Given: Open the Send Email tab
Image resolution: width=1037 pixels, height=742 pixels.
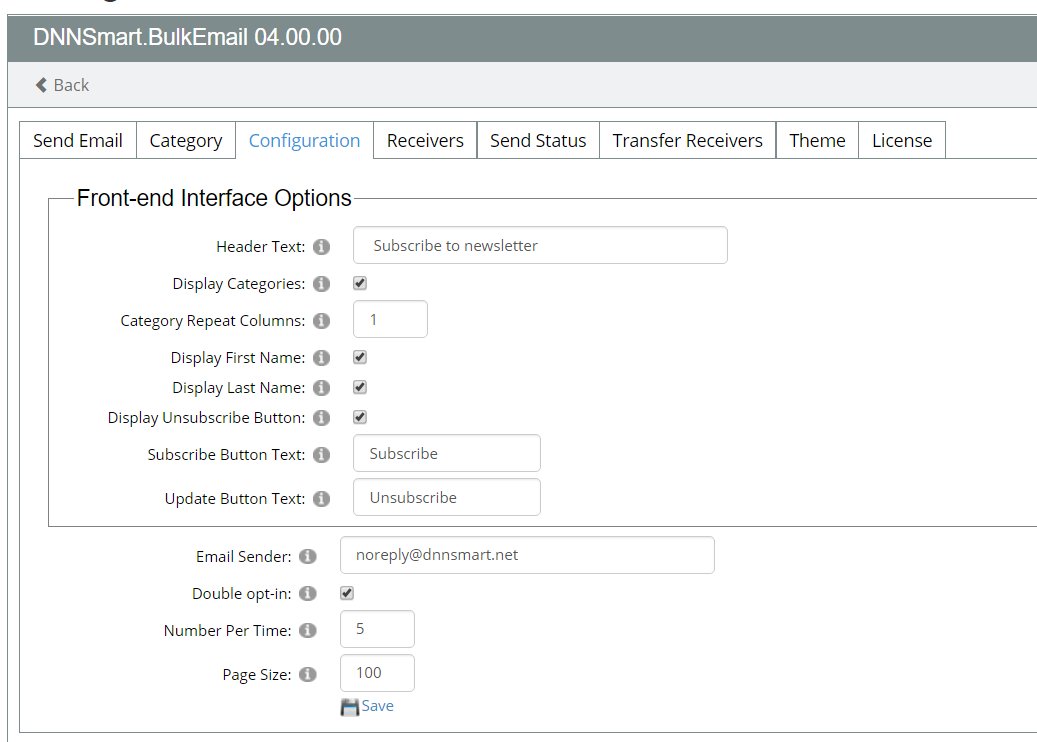Looking at the screenshot, I should click(x=78, y=140).
